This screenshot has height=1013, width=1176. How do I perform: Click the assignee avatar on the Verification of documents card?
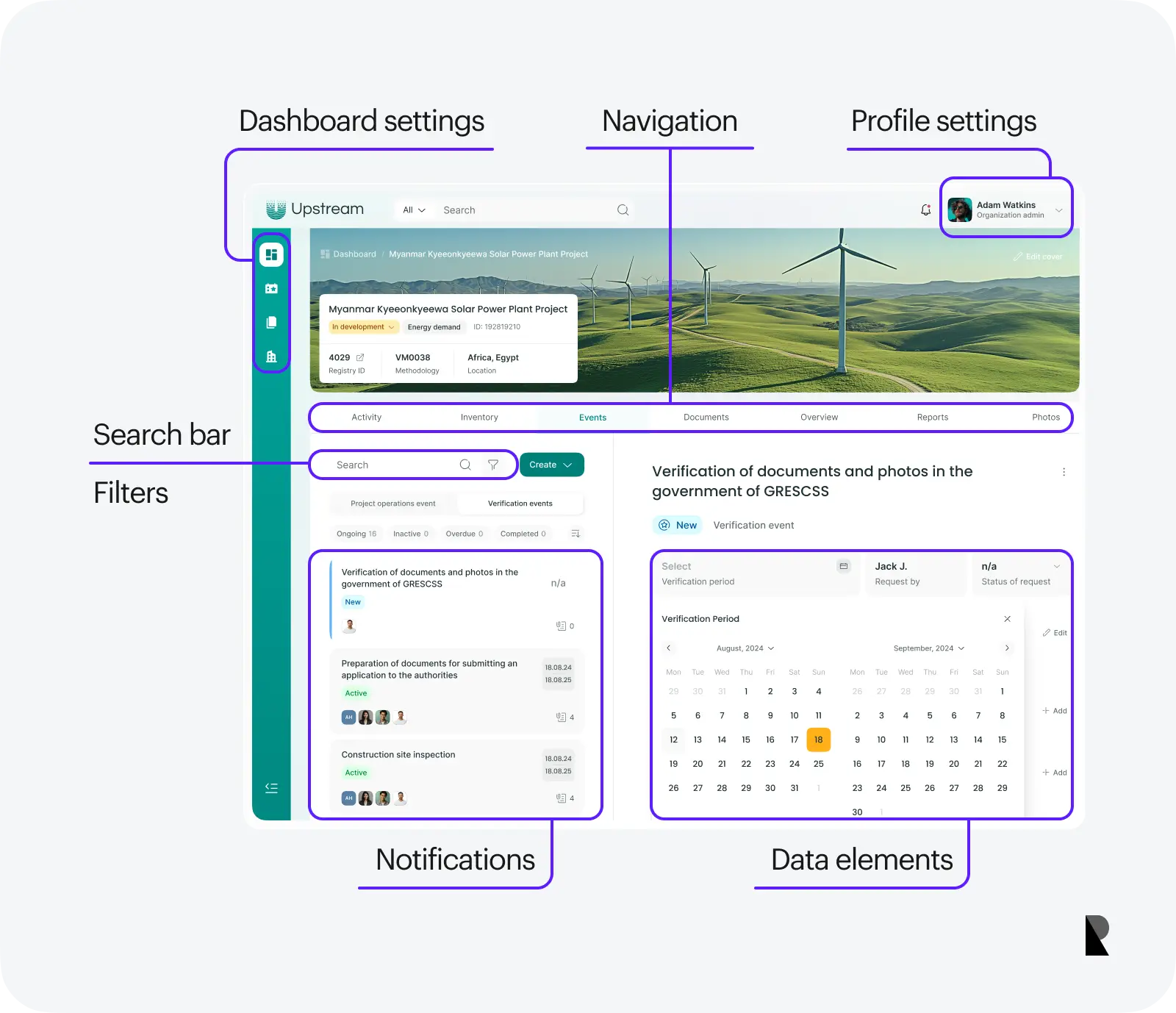coord(350,626)
